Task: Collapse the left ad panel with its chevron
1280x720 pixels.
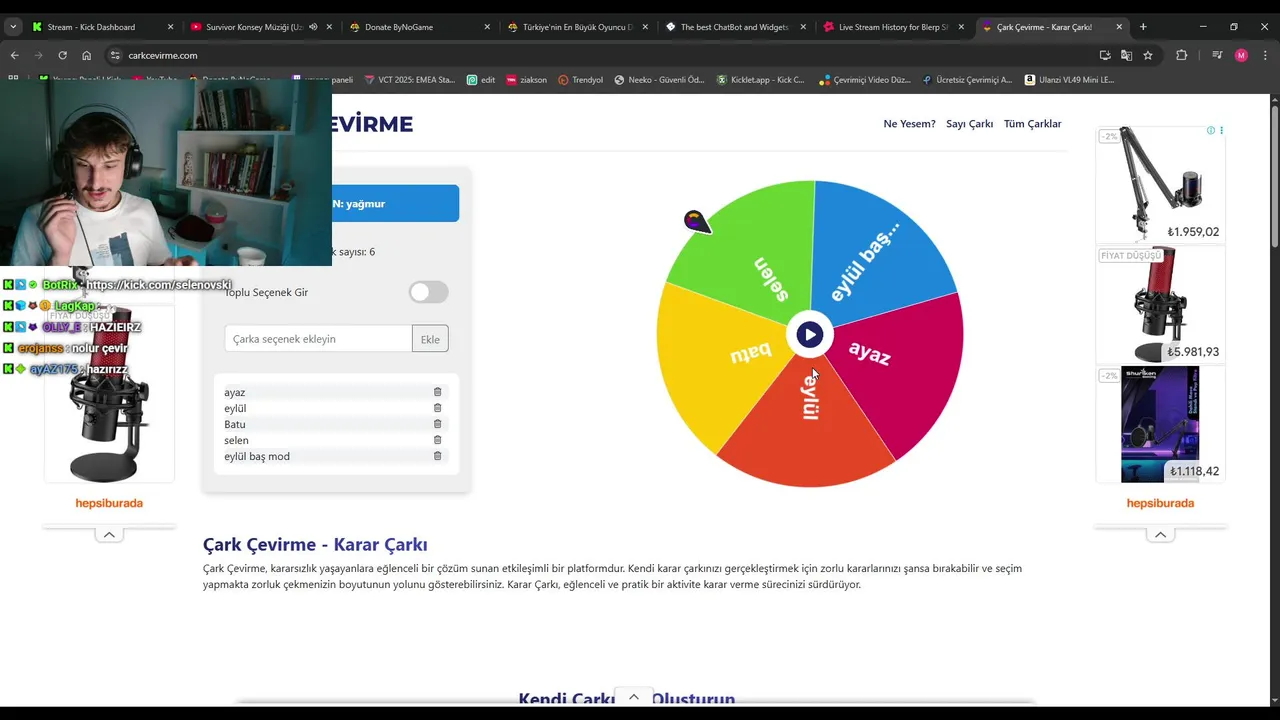Action: [x=109, y=535]
